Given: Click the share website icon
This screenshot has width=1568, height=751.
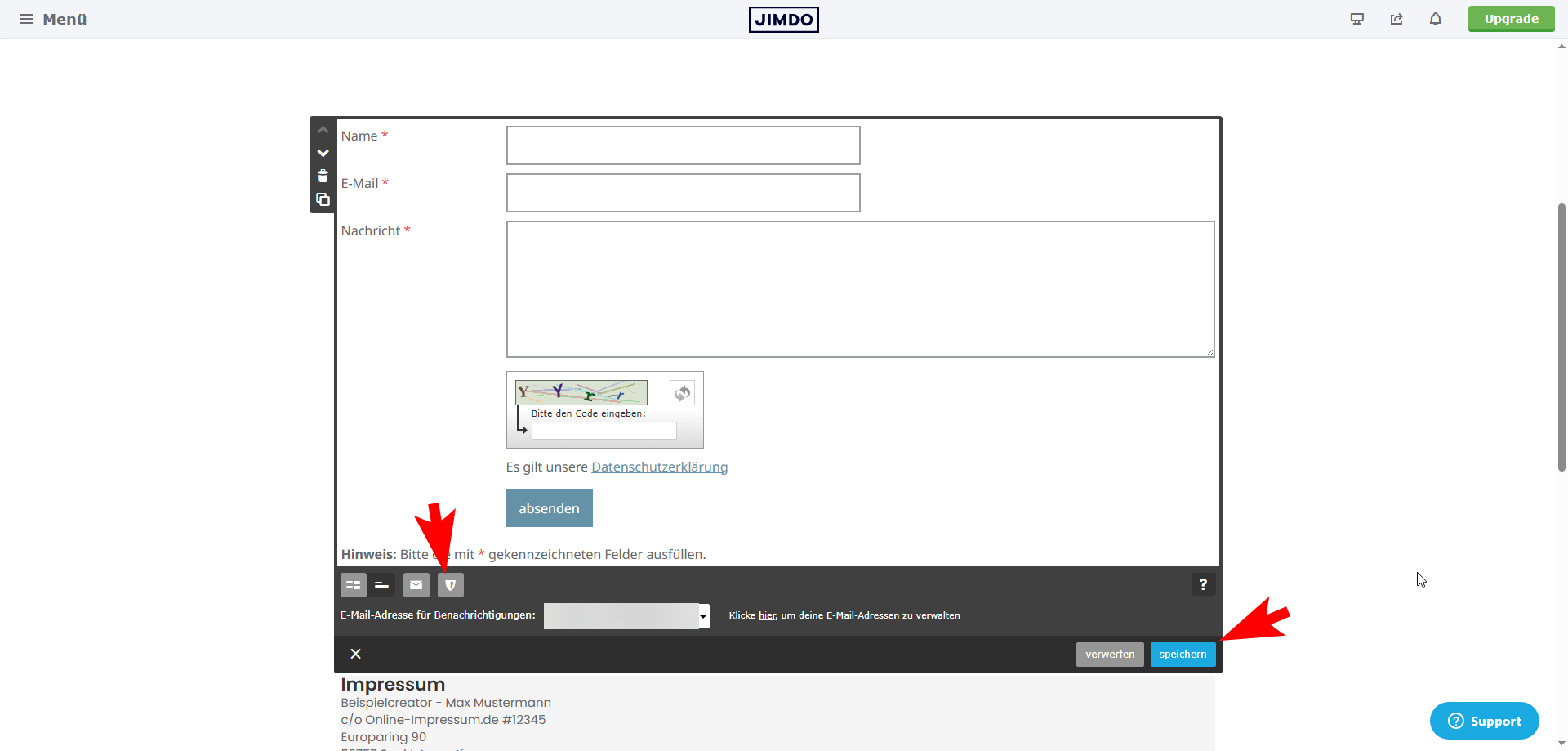Looking at the screenshot, I should 1396,19.
